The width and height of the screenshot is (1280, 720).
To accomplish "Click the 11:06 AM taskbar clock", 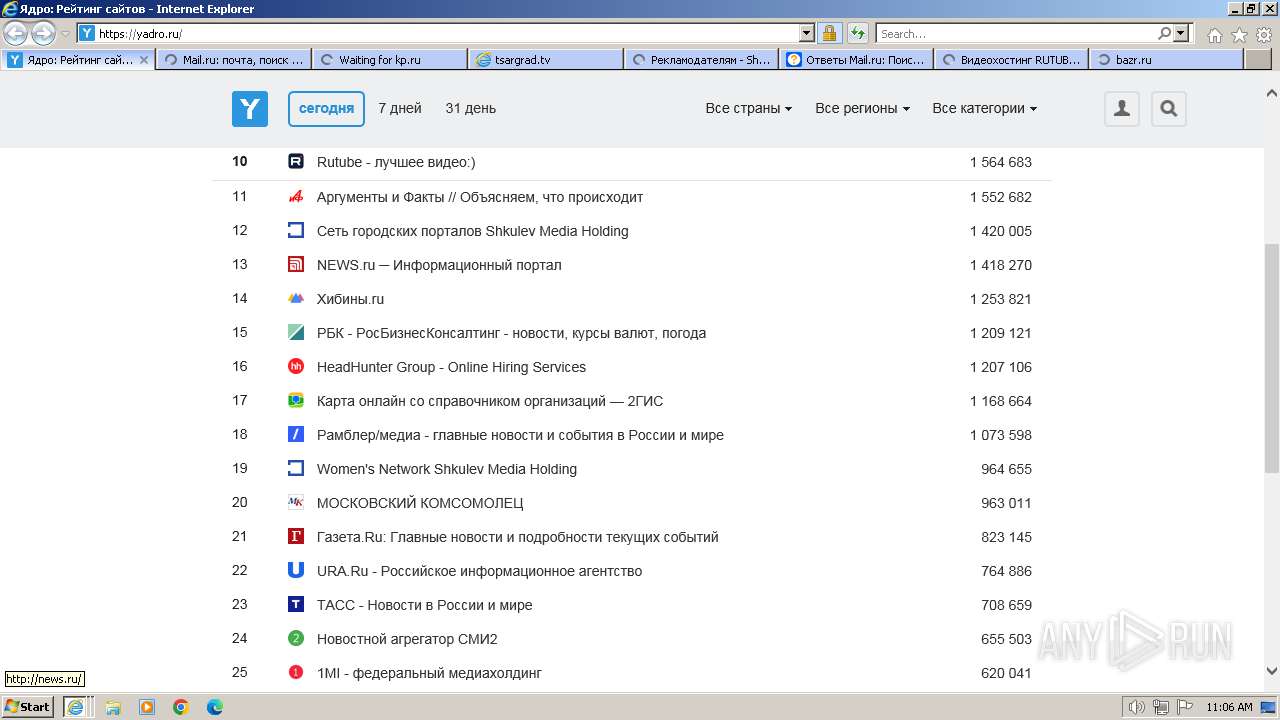I will (x=1229, y=707).
